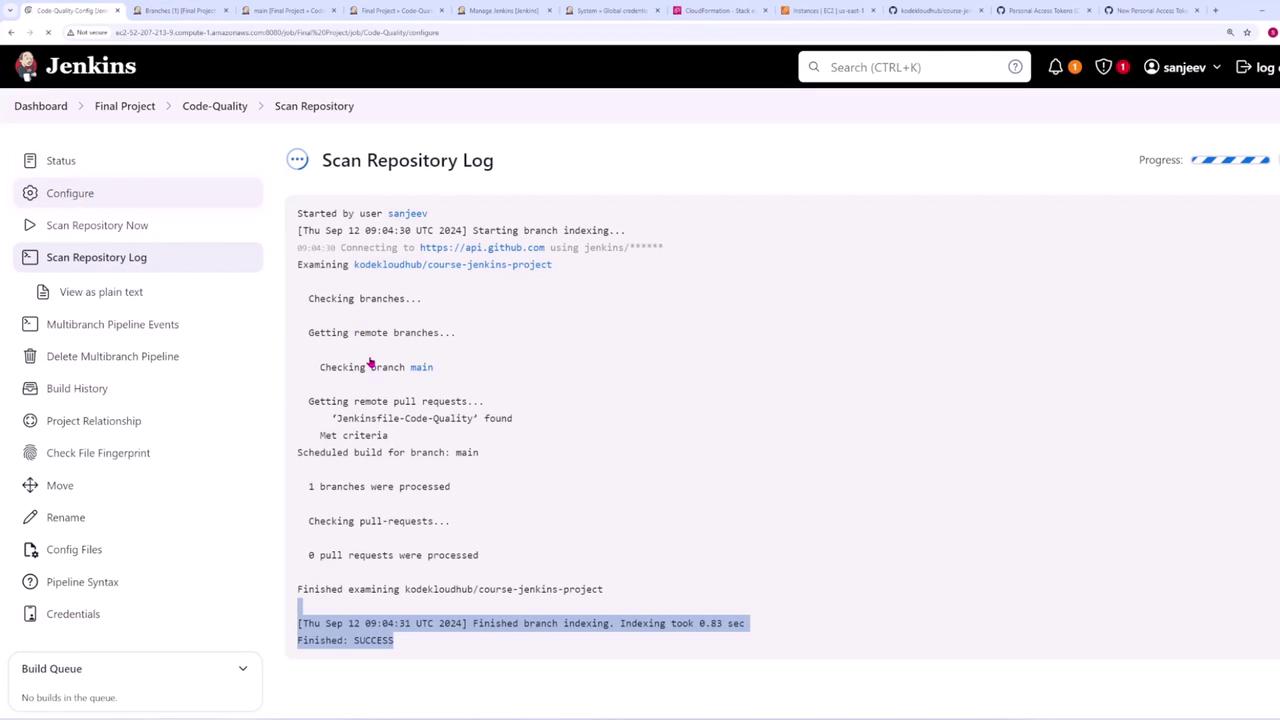Screen dimensions: 1280x720
Task: Switch to Personal Access Tokens tab
Action: click(1043, 10)
